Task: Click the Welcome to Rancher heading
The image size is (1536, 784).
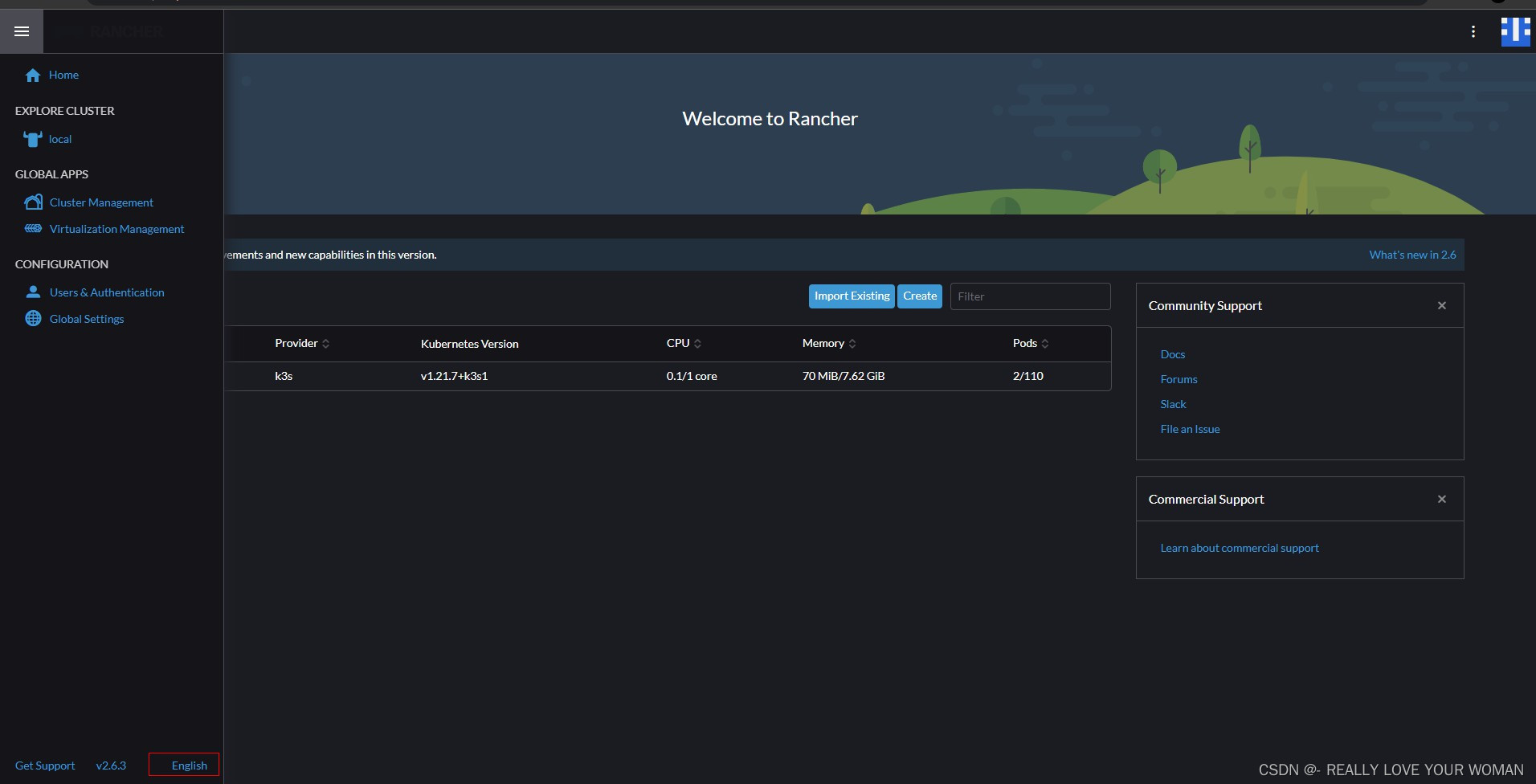Action: coord(770,119)
